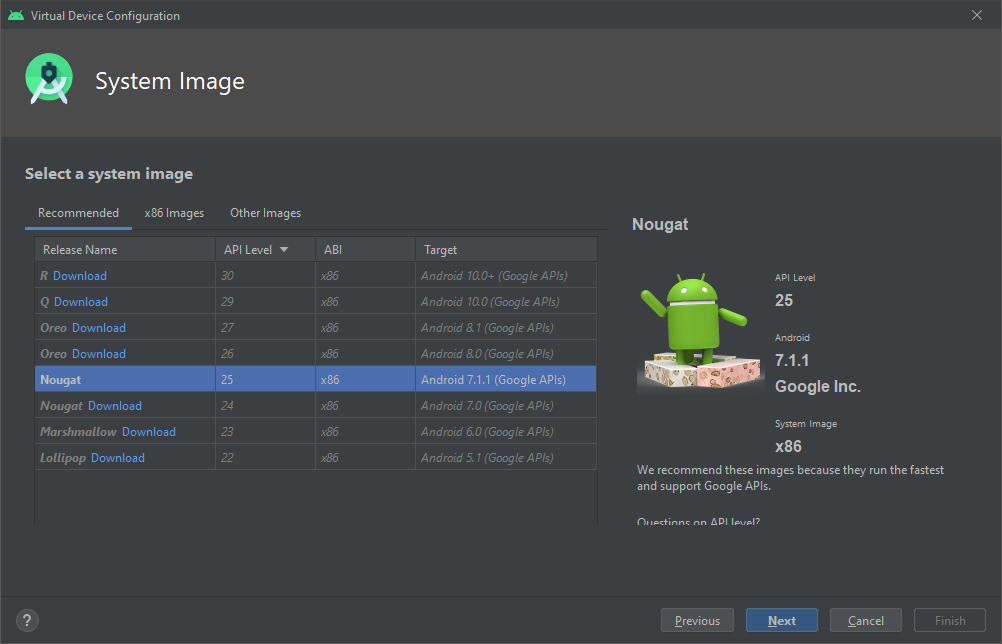
Task: Download Oreo API 27 image
Action: coord(99,328)
